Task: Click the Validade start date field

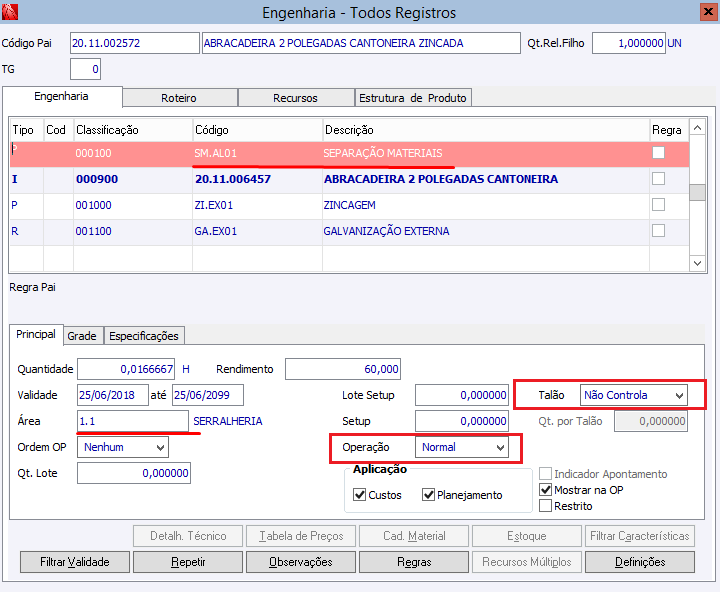Action: [113, 395]
